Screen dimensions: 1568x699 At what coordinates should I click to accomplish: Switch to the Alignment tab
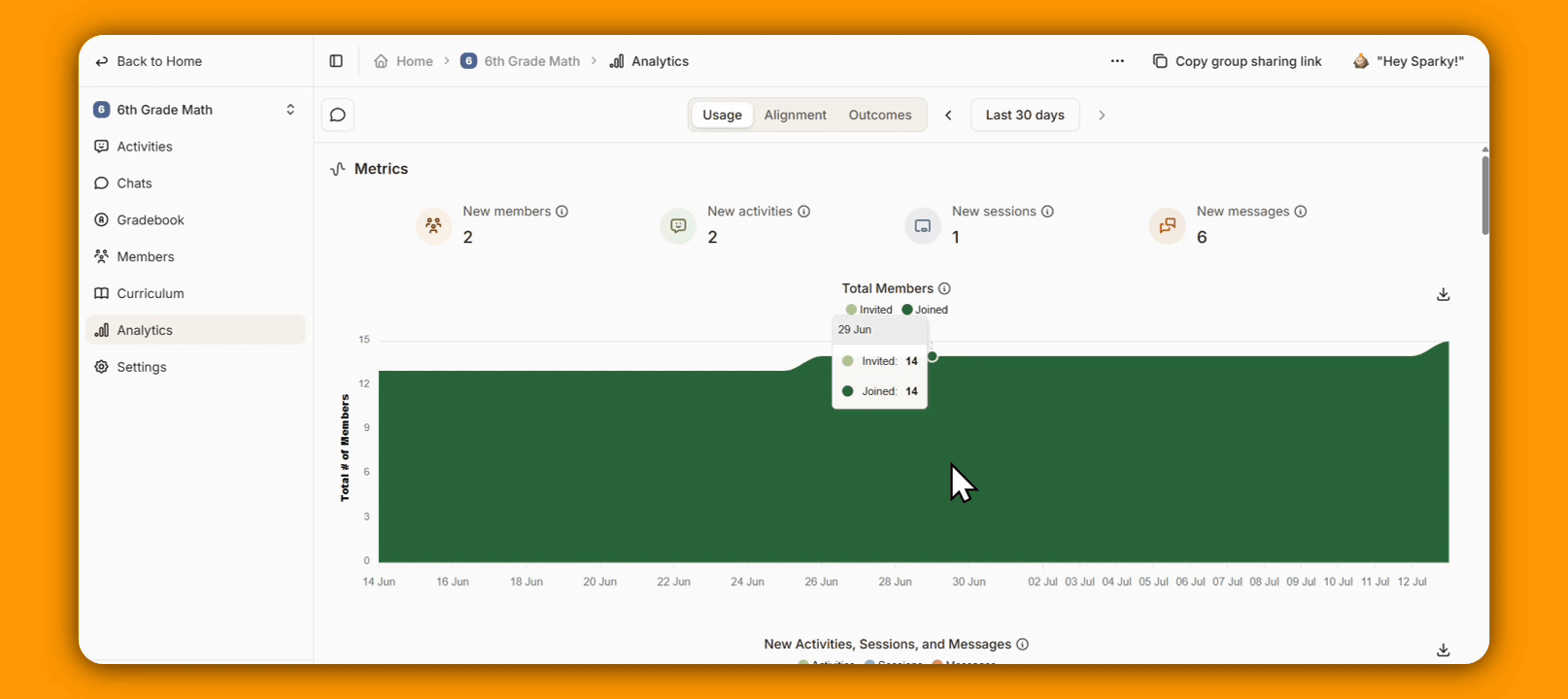pos(795,115)
